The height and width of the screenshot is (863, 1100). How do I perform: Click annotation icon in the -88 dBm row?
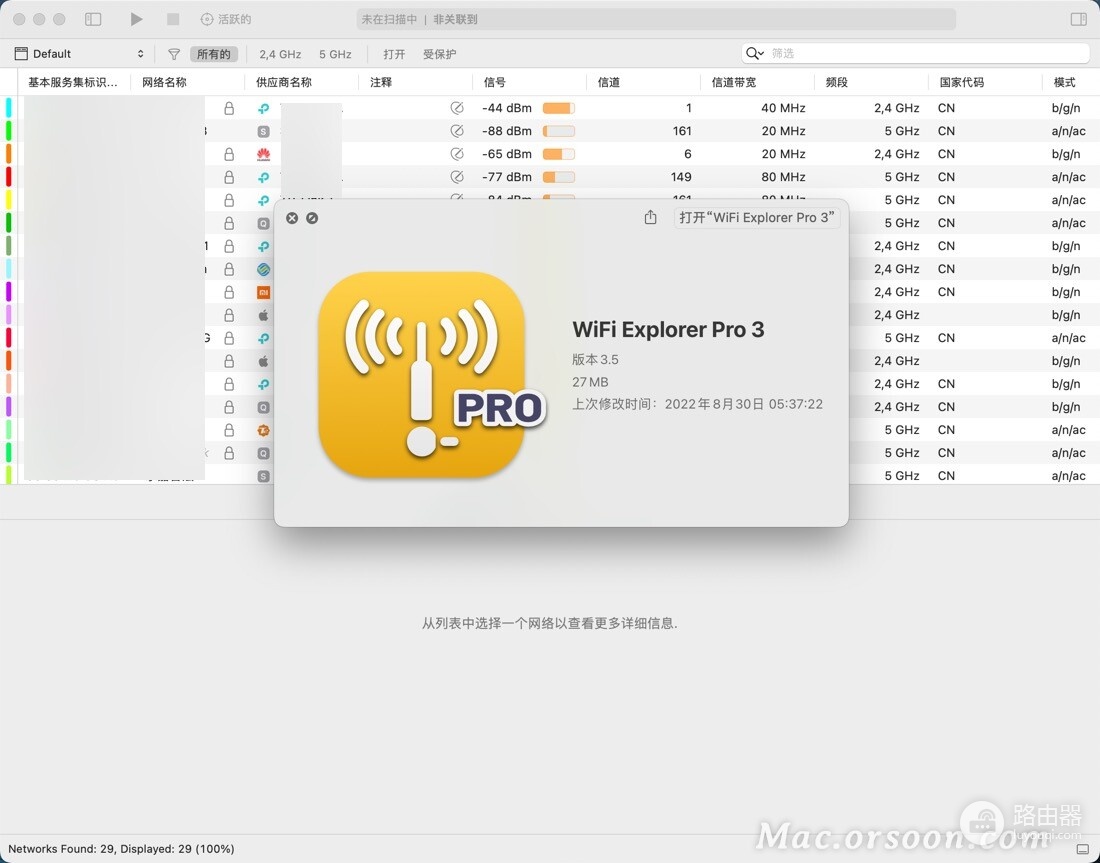tap(457, 131)
